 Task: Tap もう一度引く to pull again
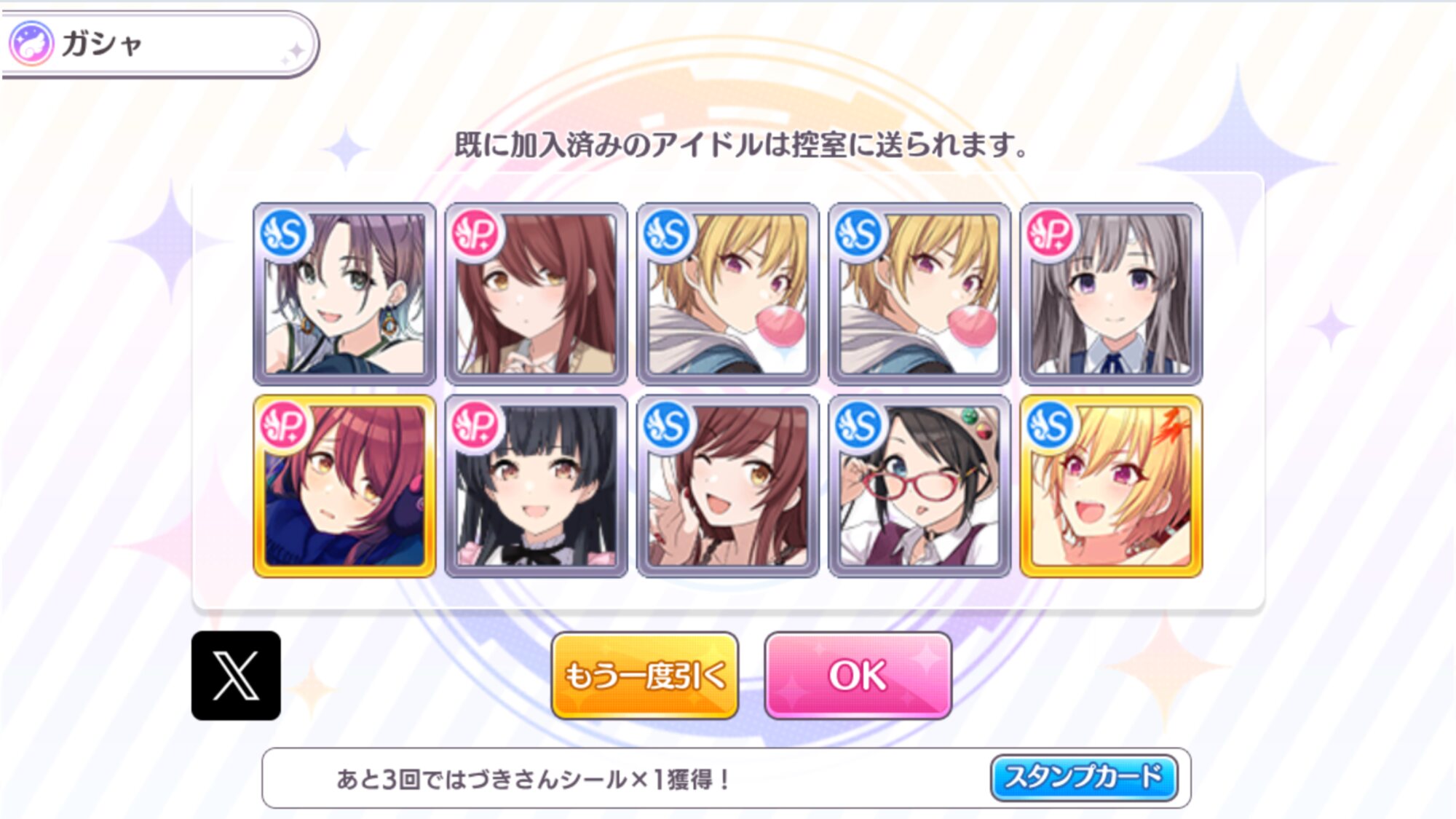pos(645,676)
